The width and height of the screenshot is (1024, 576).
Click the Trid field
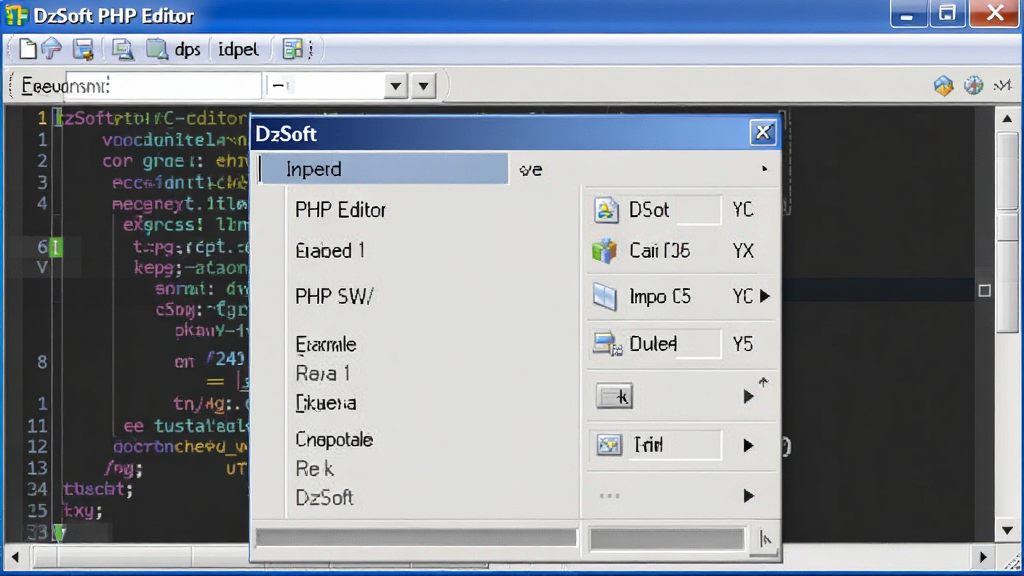(673, 445)
